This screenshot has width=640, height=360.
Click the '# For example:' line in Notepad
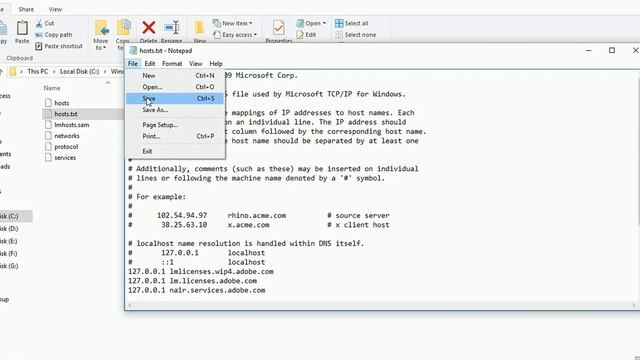click(x=157, y=197)
